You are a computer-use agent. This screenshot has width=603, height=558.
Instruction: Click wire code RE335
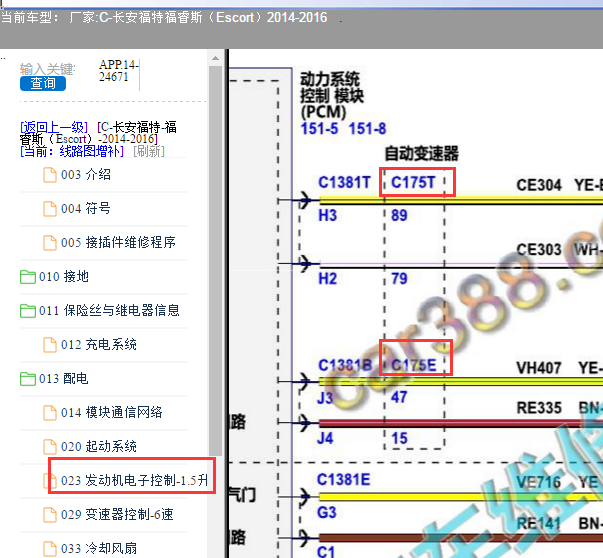(x=539, y=408)
